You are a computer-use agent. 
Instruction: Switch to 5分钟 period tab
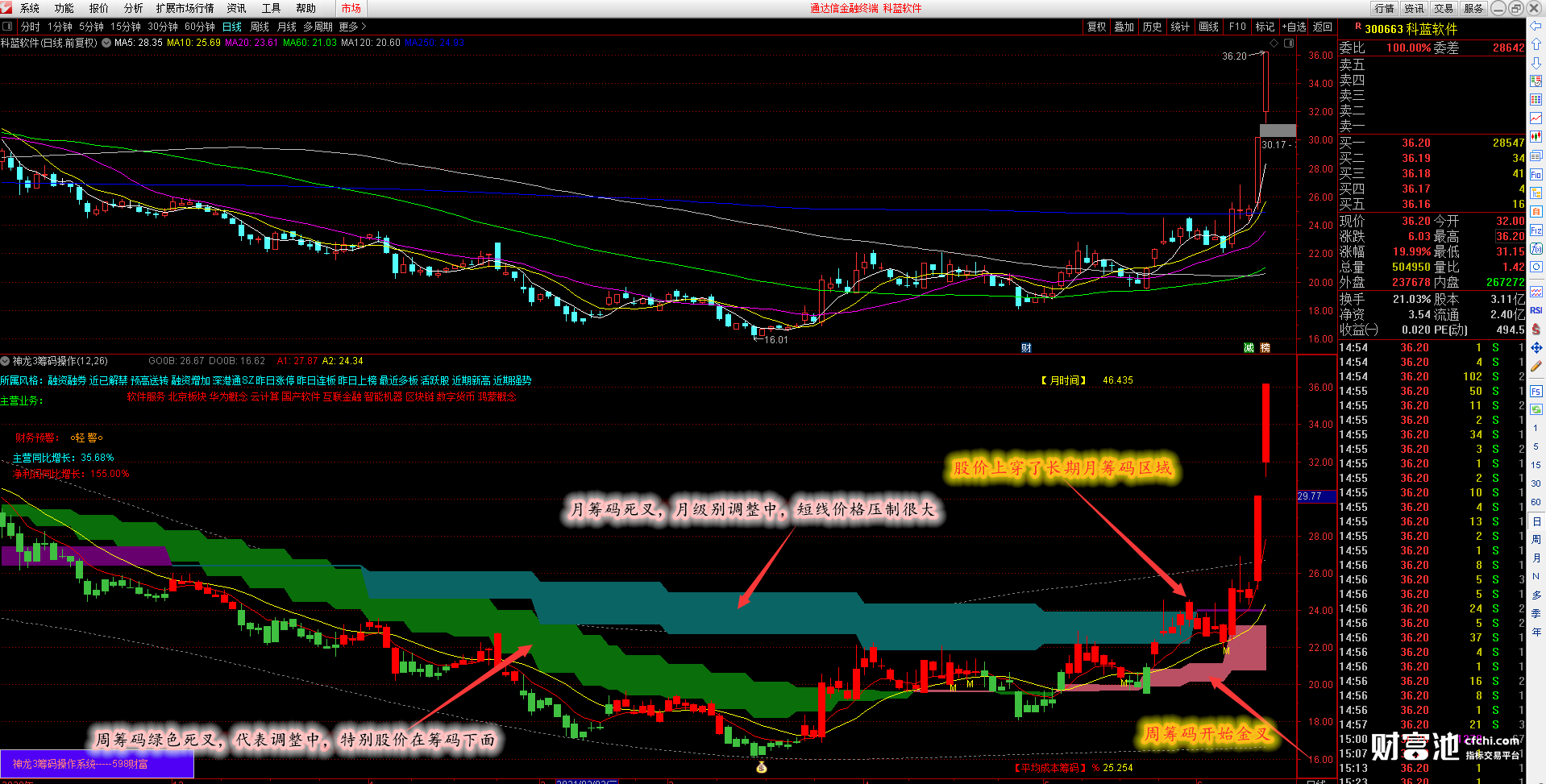click(91, 27)
